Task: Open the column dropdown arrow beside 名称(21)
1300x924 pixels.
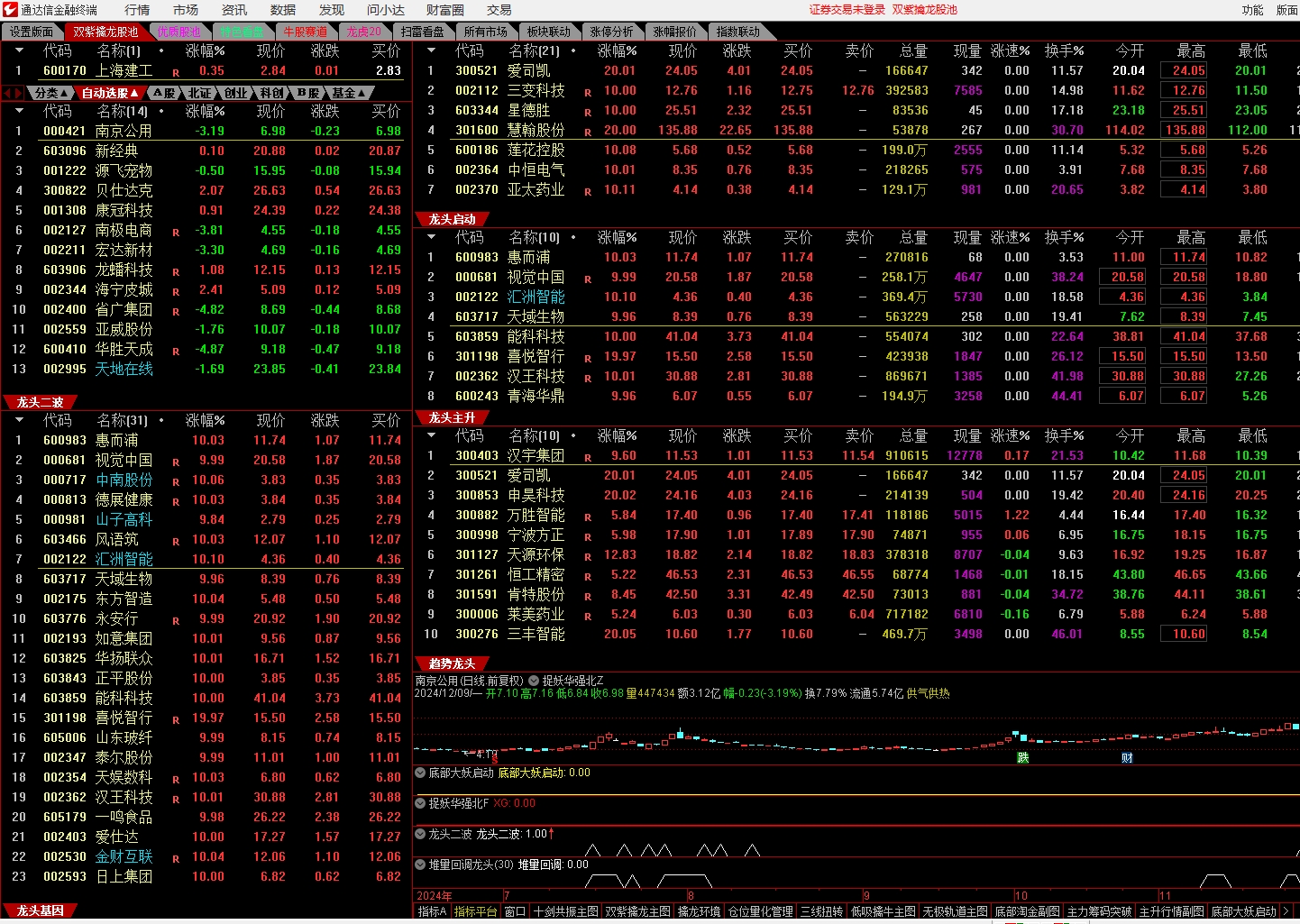Action: (x=431, y=51)
